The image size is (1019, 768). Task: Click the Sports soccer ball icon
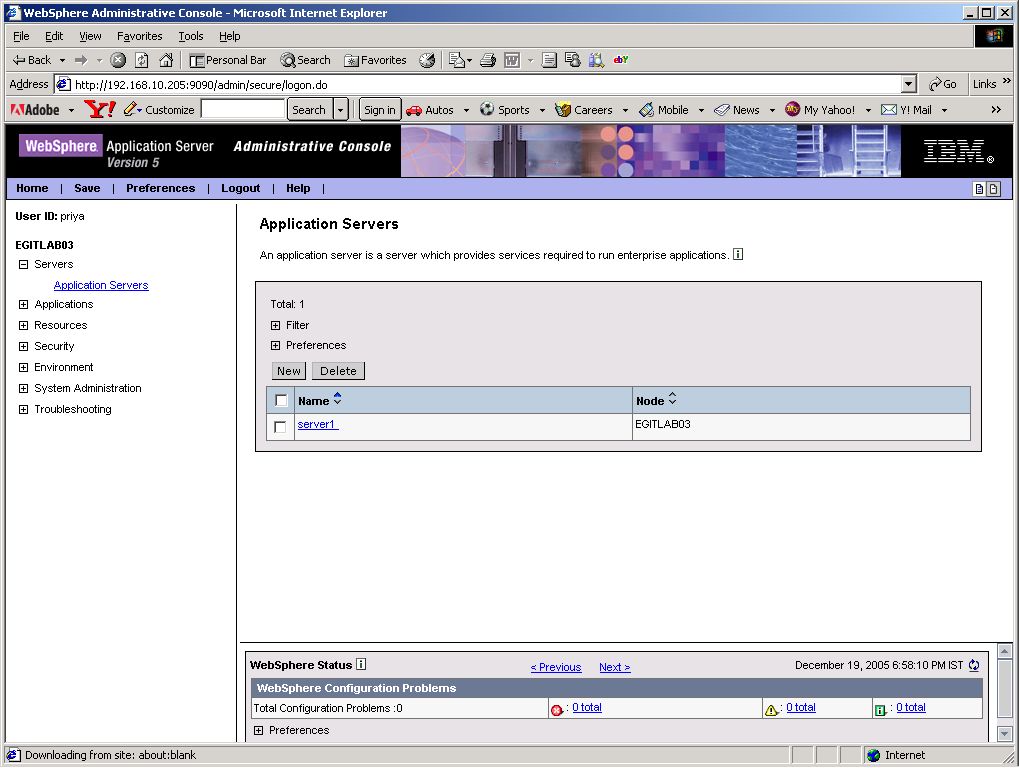coord(487,109)
